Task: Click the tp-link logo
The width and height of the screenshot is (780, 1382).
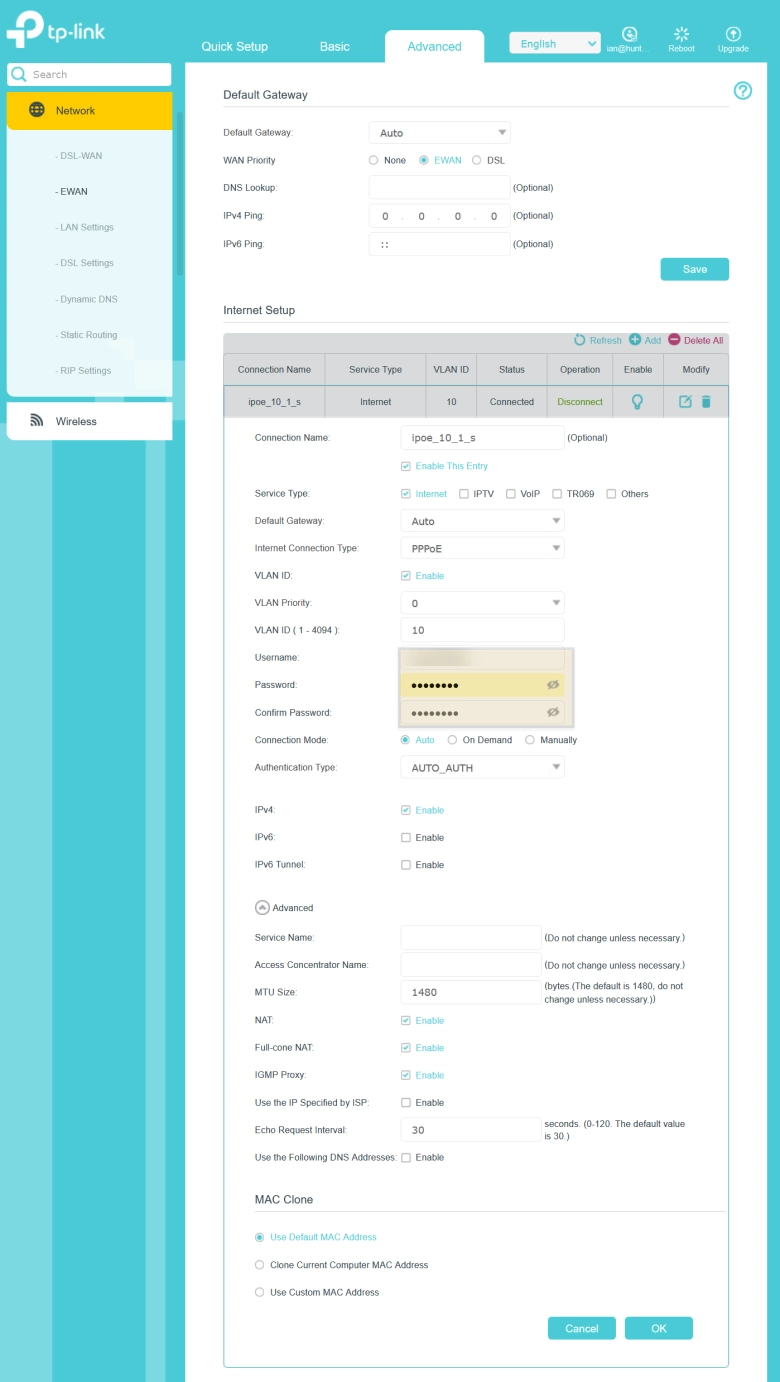Action: (55, 31)
